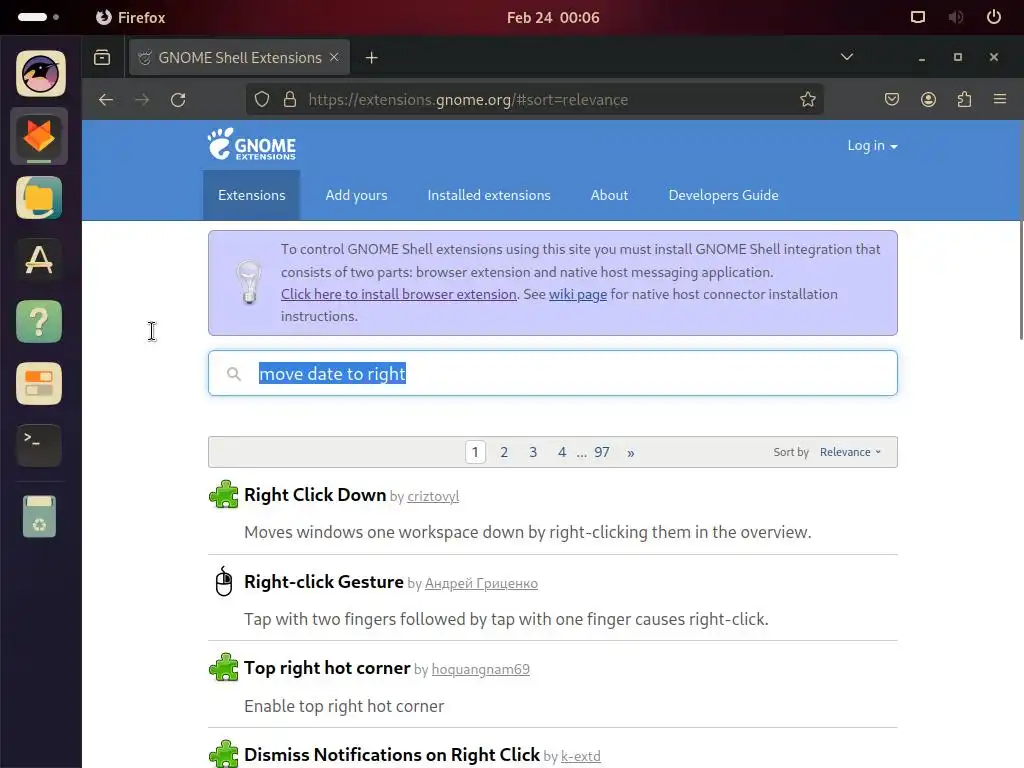This screenshot has width=1024, height=768.
Task: Open the Help dock icon
Action: pos(39,321)
